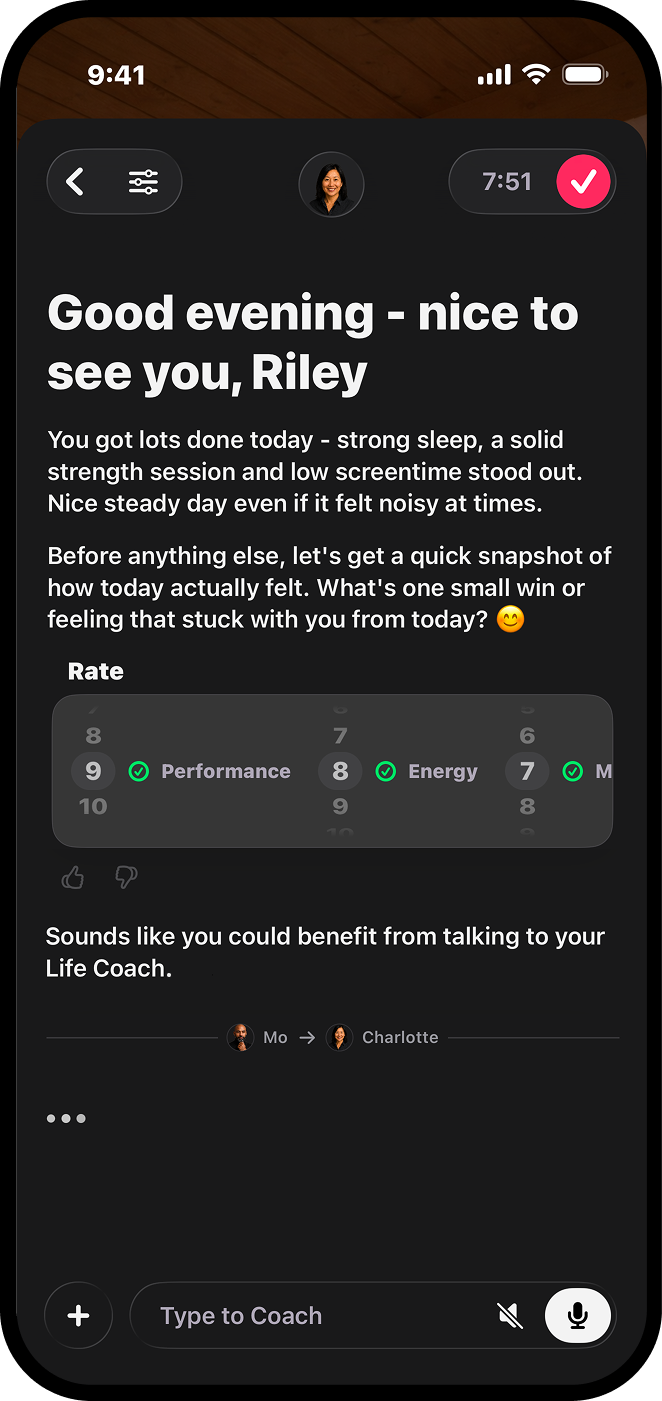Tap the Type to Coach input field
Screen dimensions: 662x1401
click(x=300, y=1315)
